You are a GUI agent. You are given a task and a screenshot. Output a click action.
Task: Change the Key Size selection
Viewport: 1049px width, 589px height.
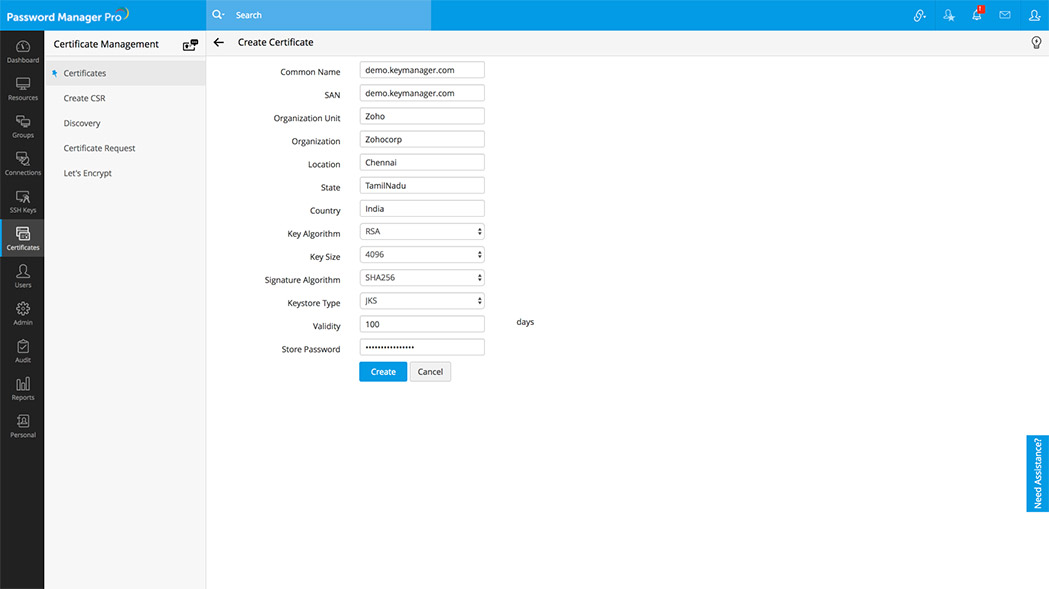tap(421, 254)
